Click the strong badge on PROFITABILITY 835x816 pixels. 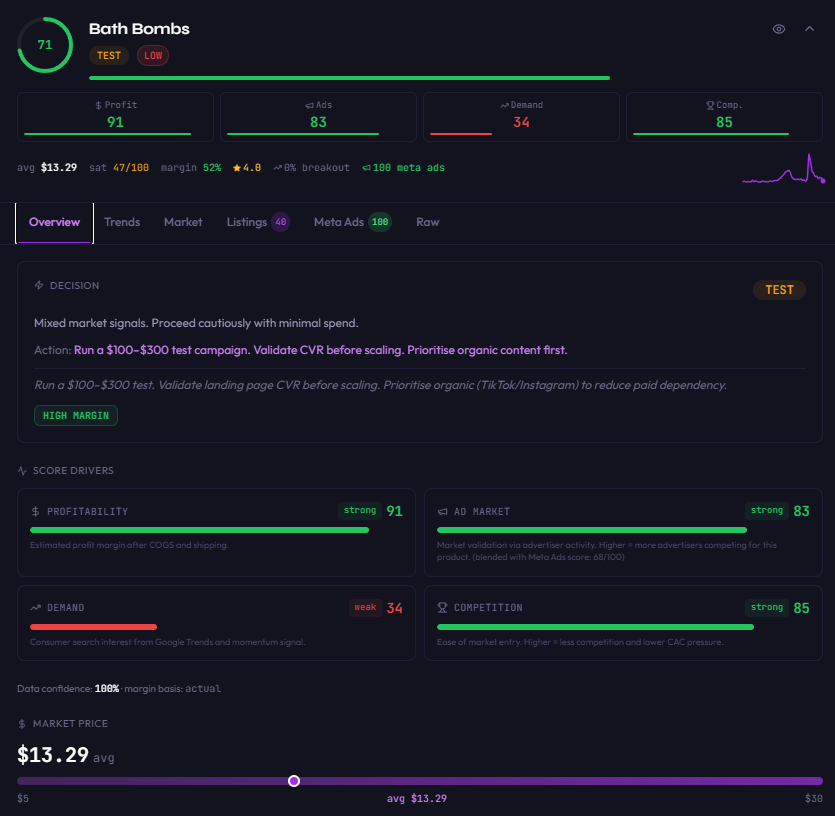click(x=360, y=510)
